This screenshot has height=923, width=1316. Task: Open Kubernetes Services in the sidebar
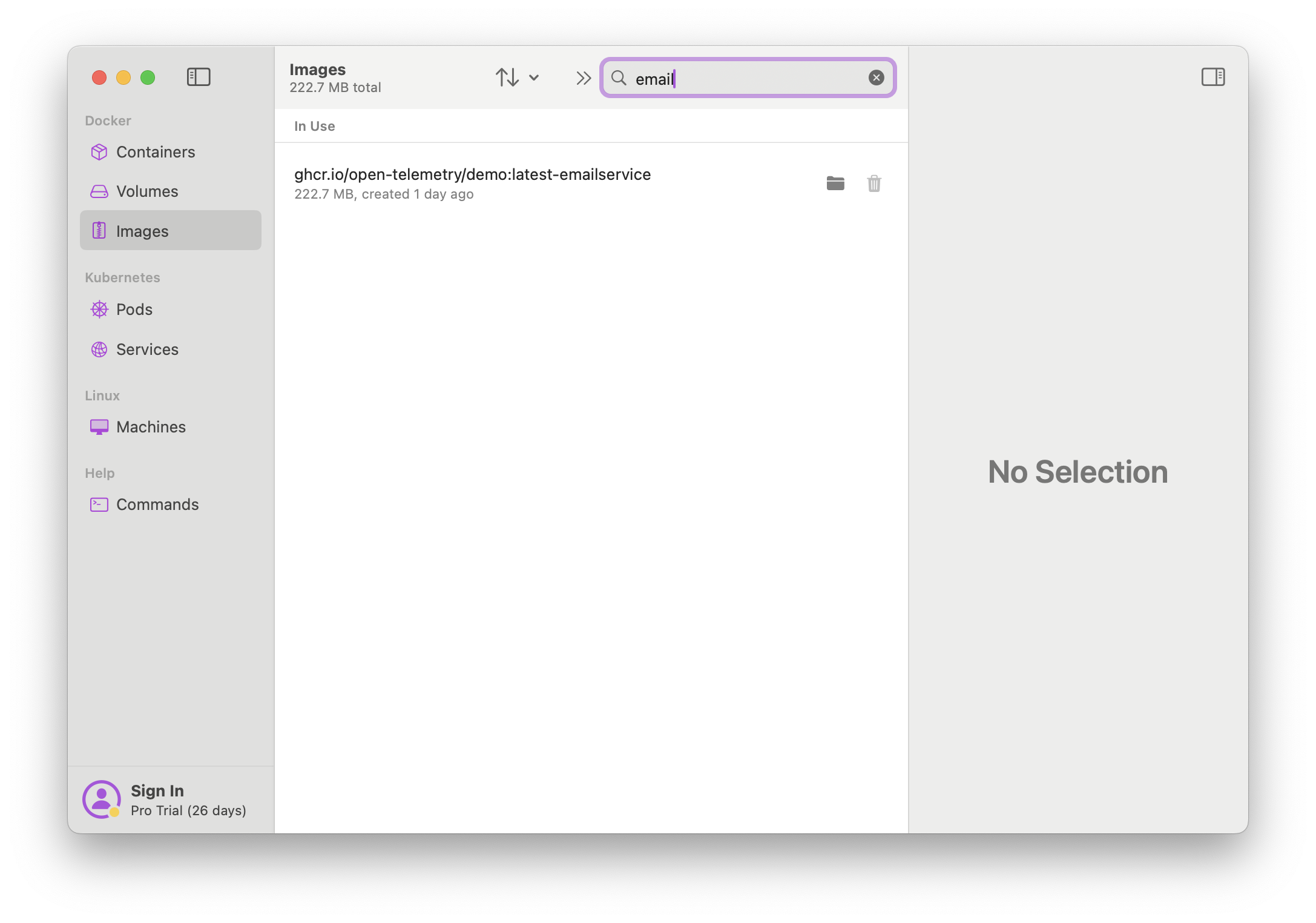(x=170, y=349)
